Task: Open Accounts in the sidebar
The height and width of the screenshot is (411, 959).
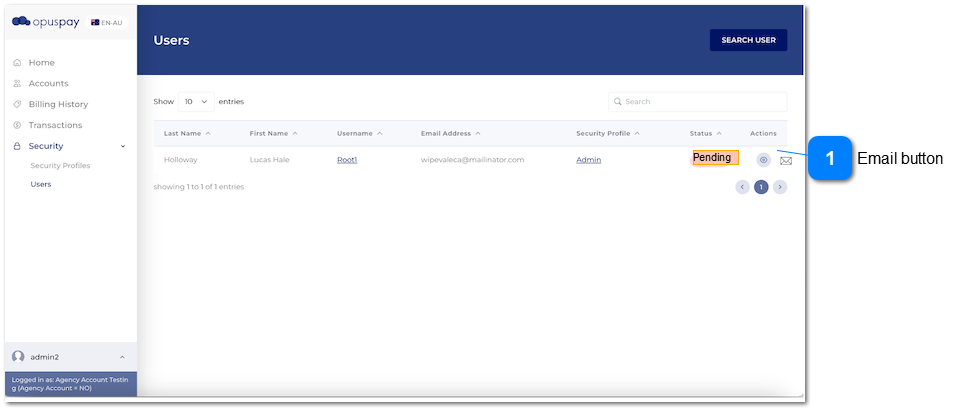Action: (48, 83)
